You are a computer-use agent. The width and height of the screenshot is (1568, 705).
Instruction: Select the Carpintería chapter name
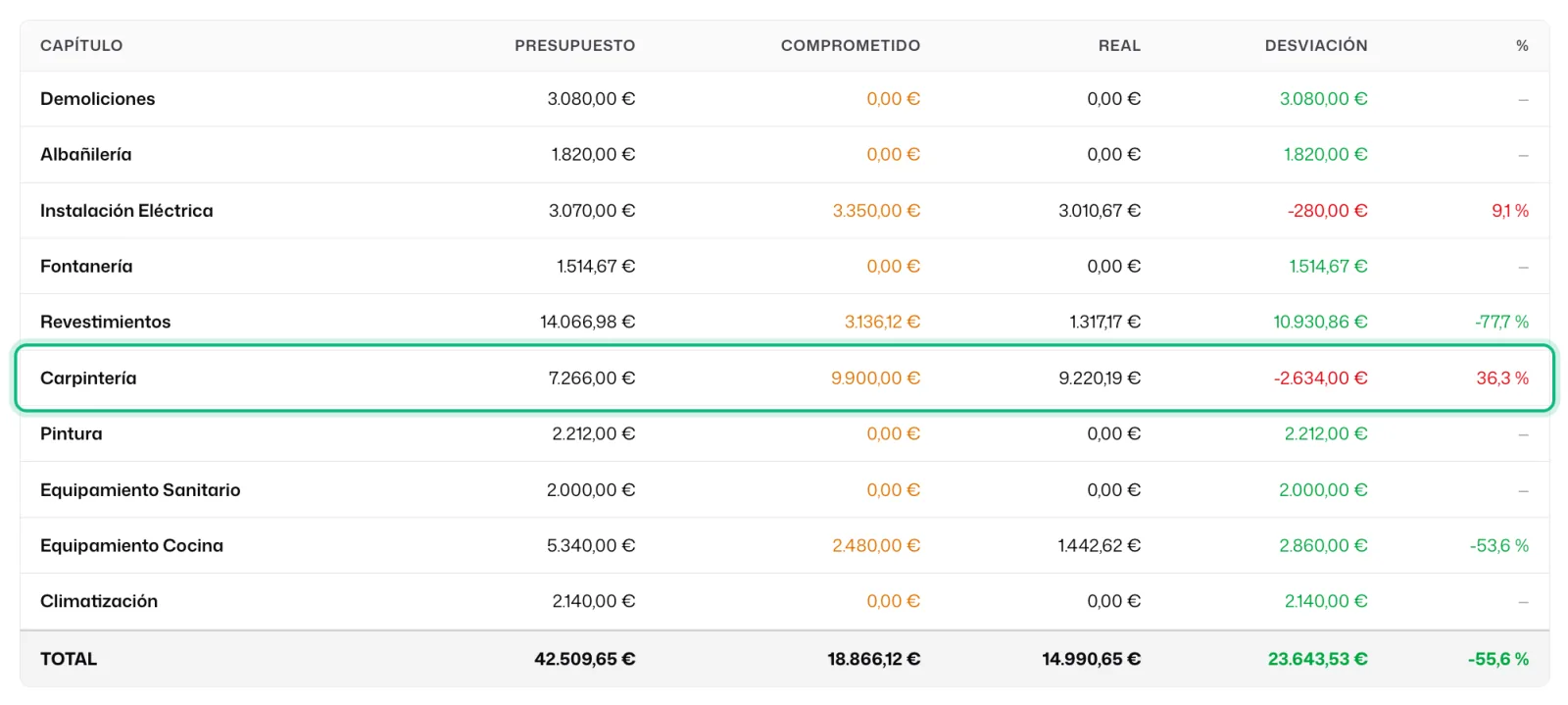click(x=88, y=378)
